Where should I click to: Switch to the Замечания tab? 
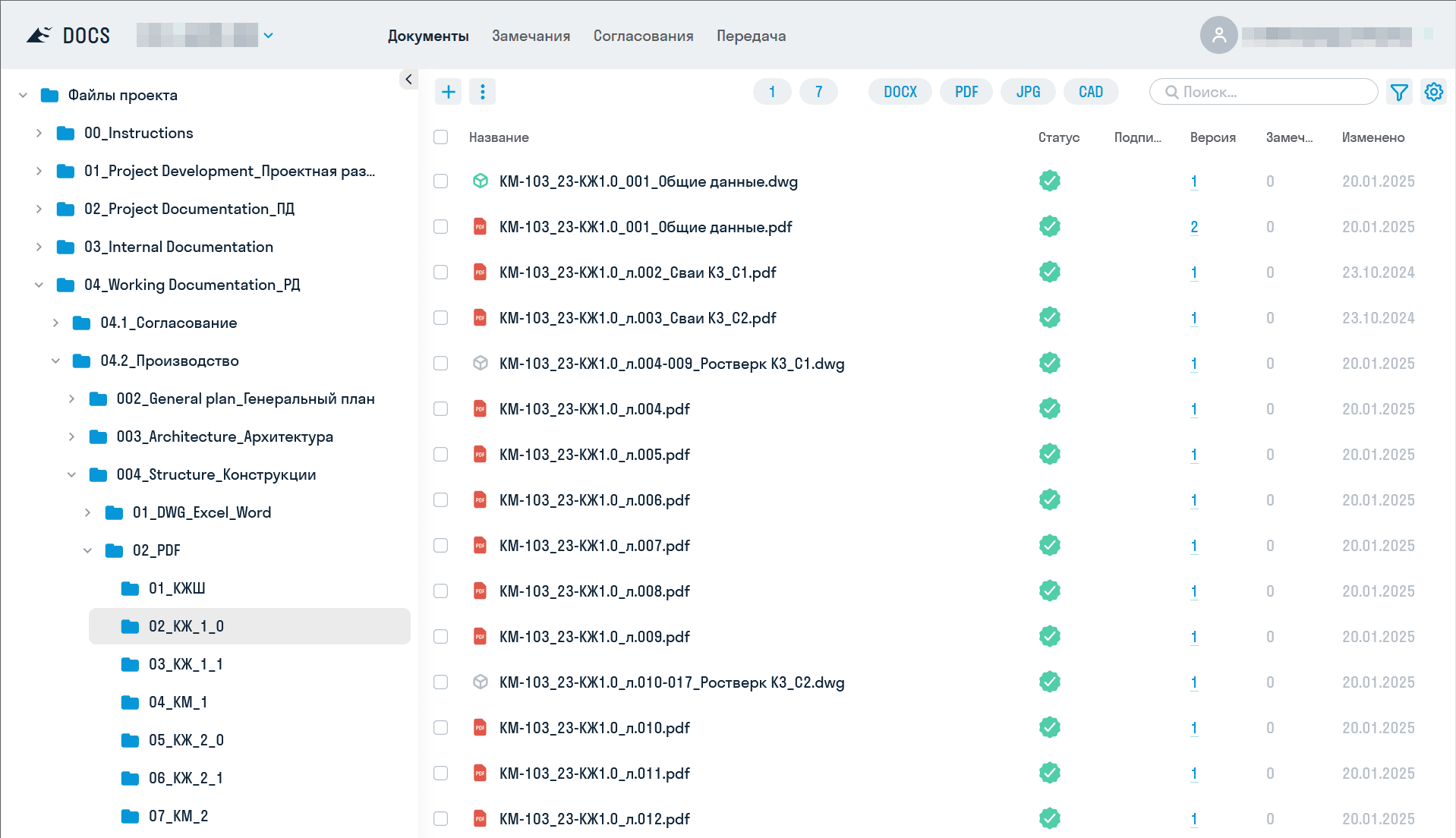click(531, 36)
